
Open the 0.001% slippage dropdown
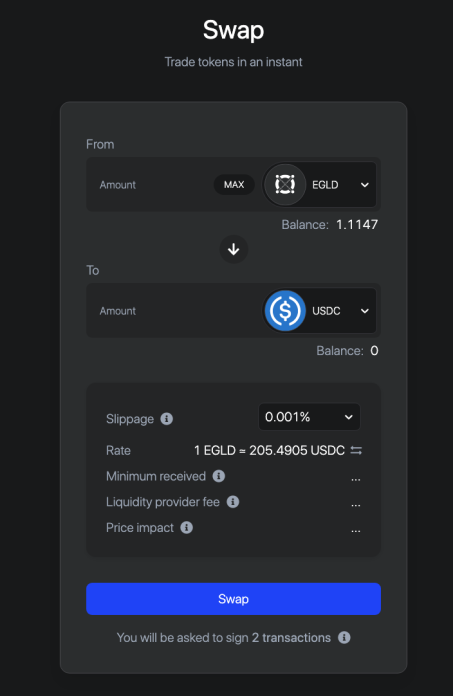point(309,417)
